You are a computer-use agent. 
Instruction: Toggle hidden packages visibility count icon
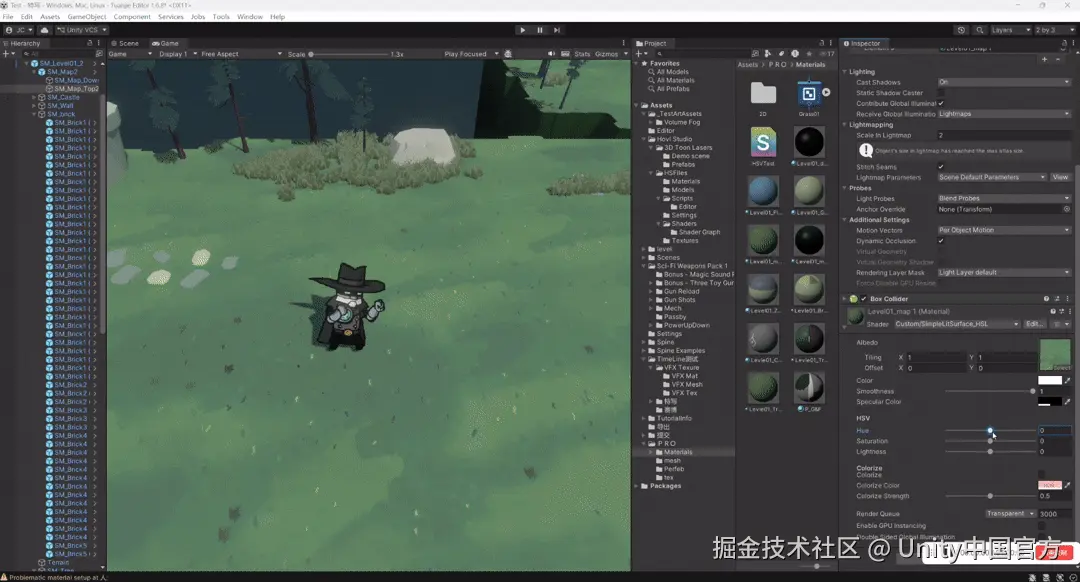(x=827, y=54)
